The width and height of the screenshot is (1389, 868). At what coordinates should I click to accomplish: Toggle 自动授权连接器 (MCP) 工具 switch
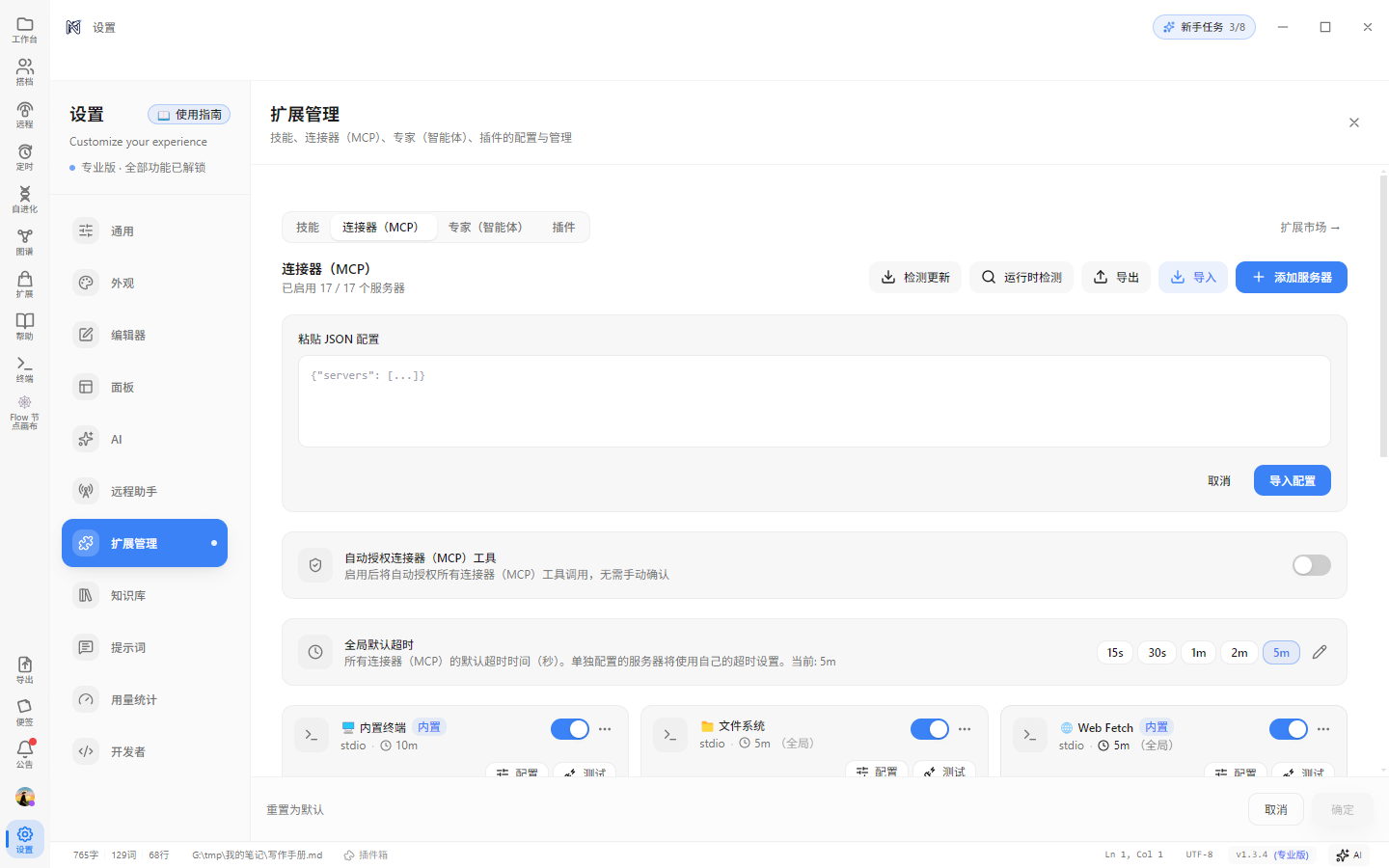[1312, 565]
